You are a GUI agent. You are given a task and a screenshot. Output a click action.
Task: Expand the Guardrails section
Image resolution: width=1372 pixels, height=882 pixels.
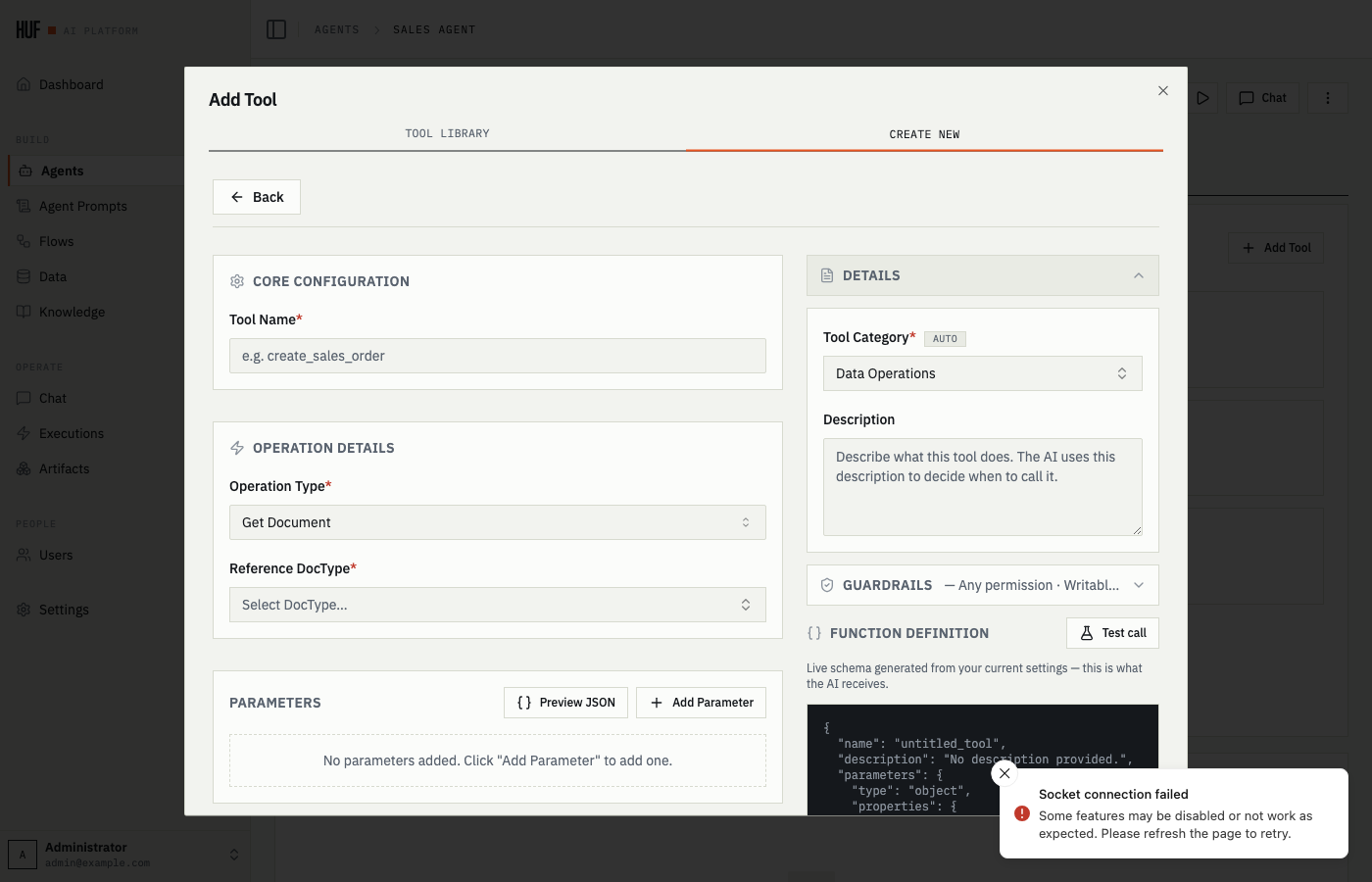983,585
